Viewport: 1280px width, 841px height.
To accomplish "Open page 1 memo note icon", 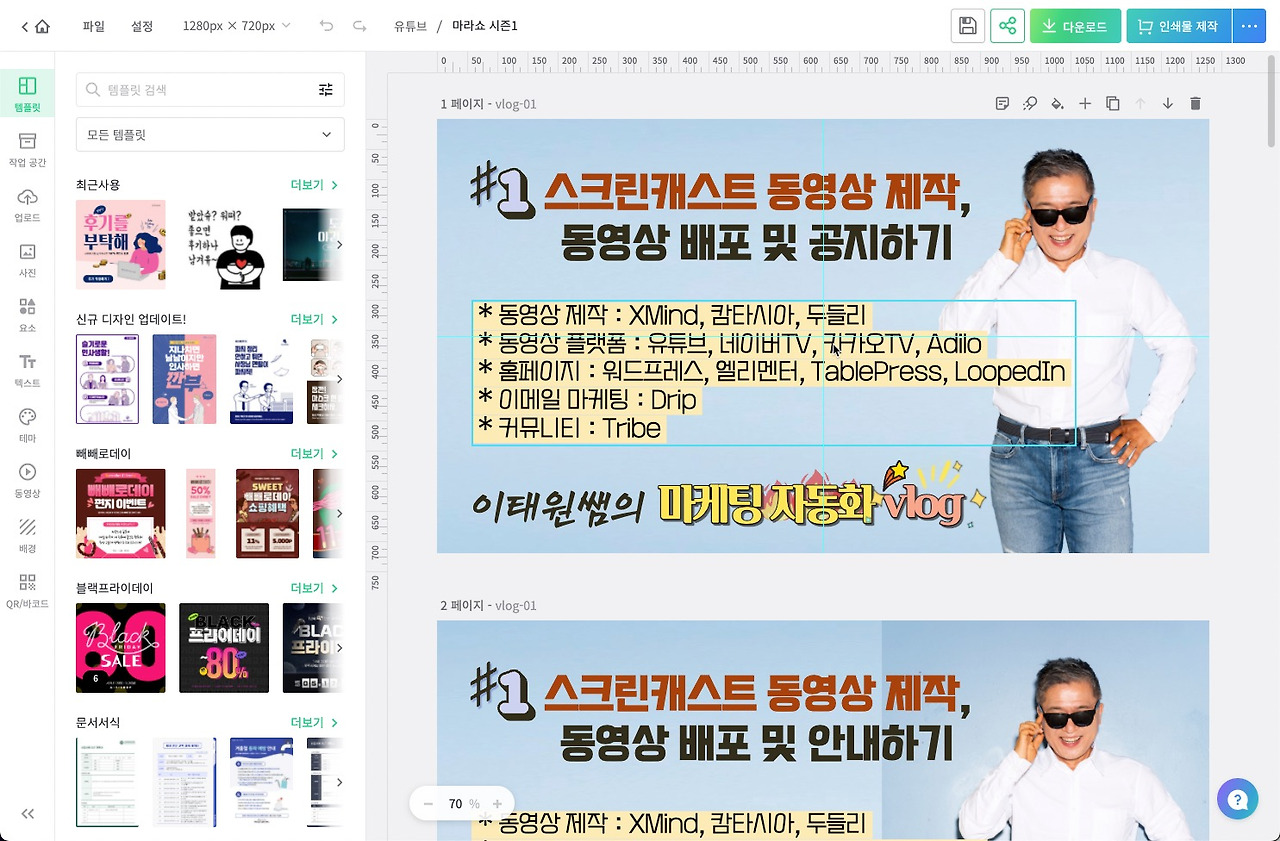I will pyautogui.click(x=1002, y=103).
